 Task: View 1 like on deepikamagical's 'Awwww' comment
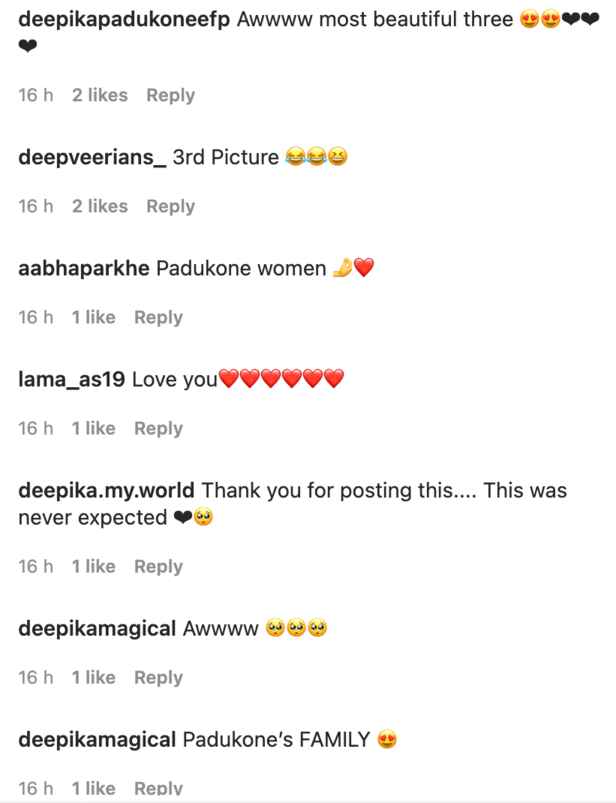[x=93, y=677]
